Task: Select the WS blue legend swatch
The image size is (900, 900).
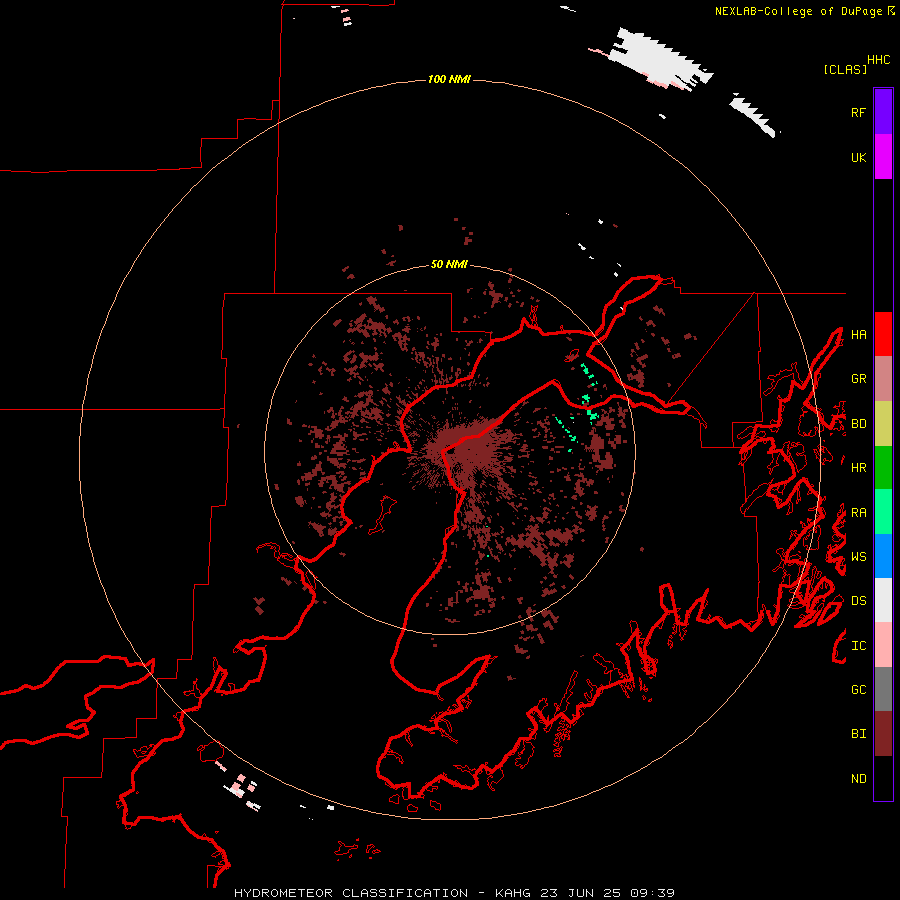Action: 883,556
